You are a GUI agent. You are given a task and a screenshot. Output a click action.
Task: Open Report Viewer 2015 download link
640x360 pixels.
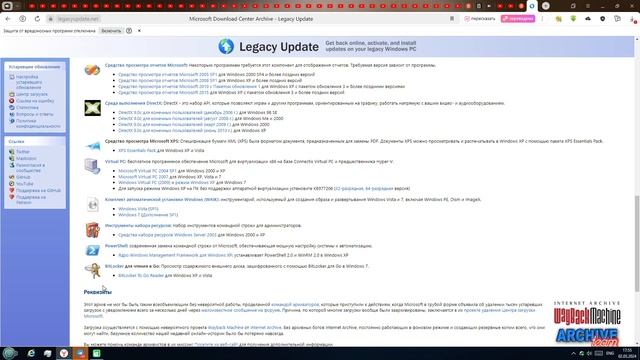tap(163, 93)
